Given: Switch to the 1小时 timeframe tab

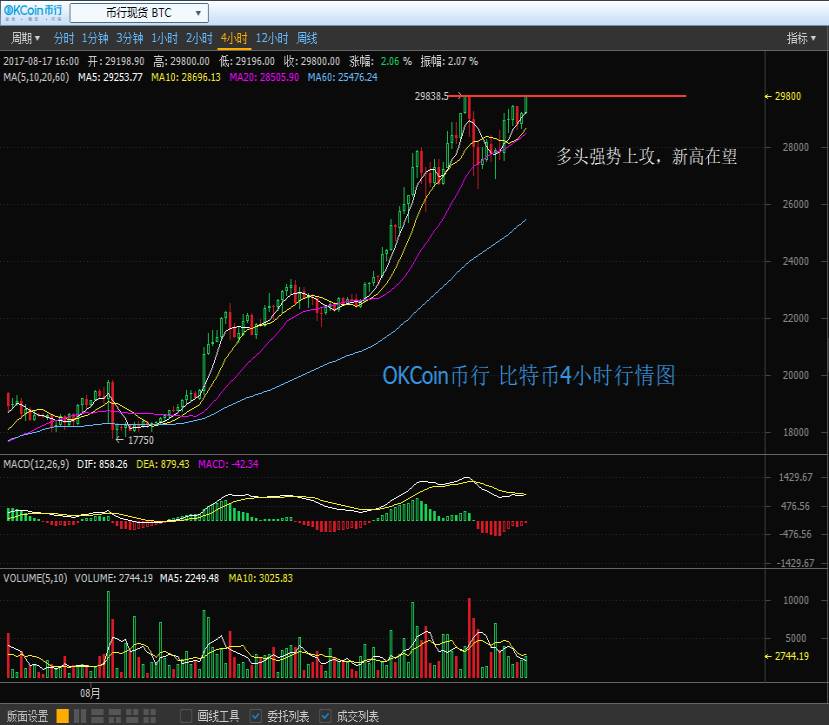Looking at the screenshot, I should (x=164, y=38).
